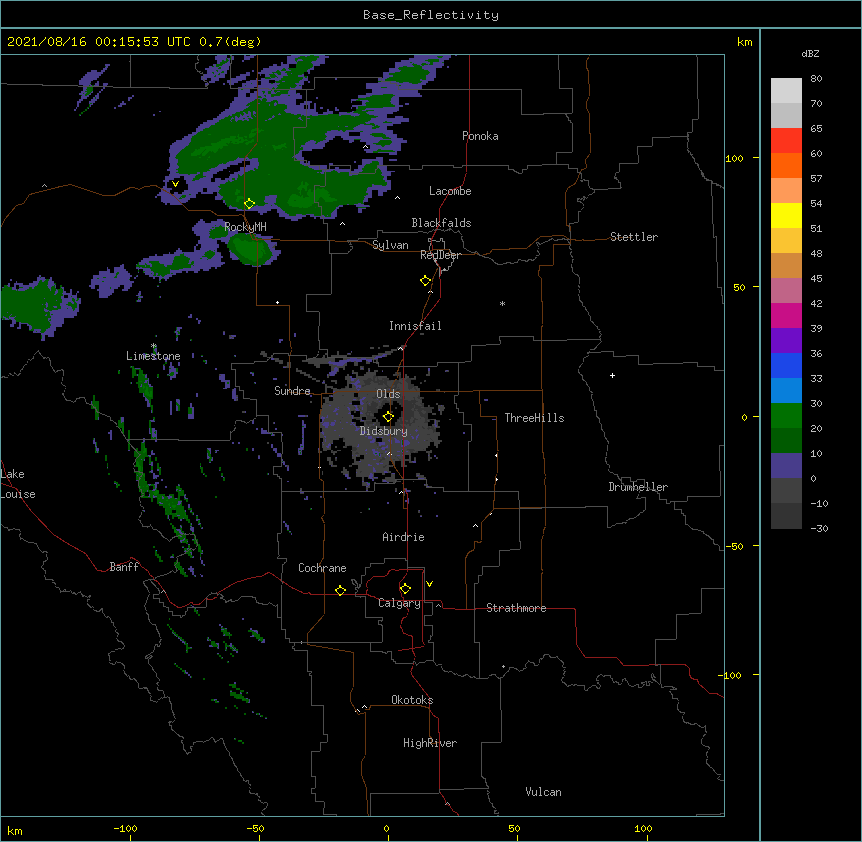Click the Lacombe city label
Screen dimensions: 862x842
pyautogui.click(x=450, y=191)
